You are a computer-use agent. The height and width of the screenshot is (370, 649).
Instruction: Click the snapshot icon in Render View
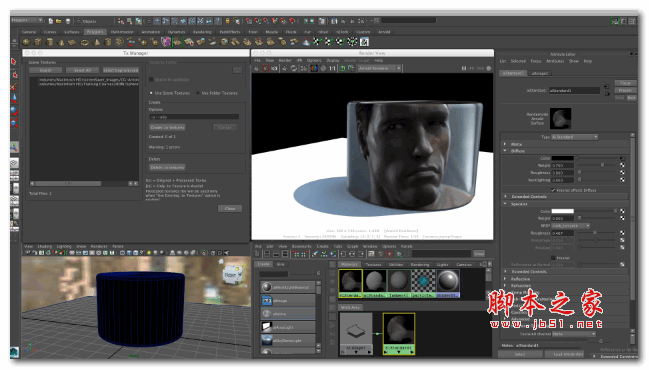[274, 68]
